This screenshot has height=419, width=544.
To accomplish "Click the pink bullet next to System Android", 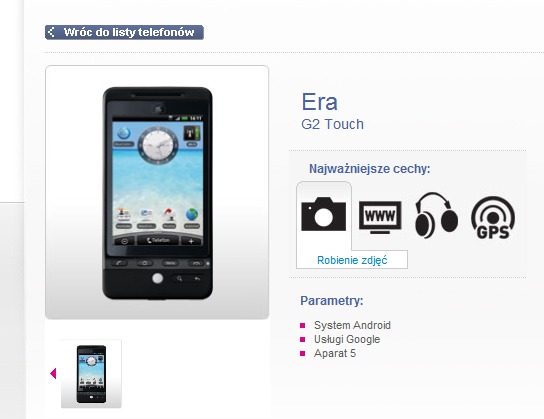I will (x=303, y=325).
